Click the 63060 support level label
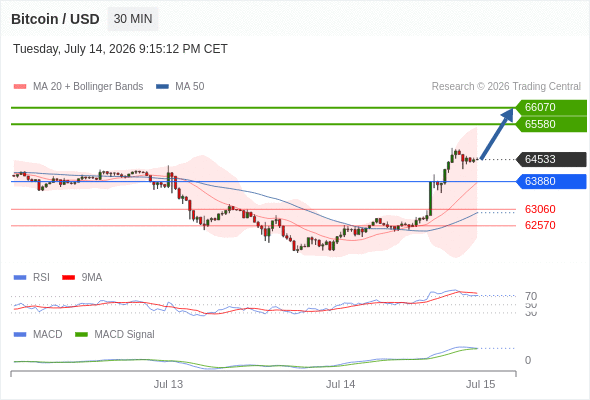The image size is (590, 400). tap(540, 209)
